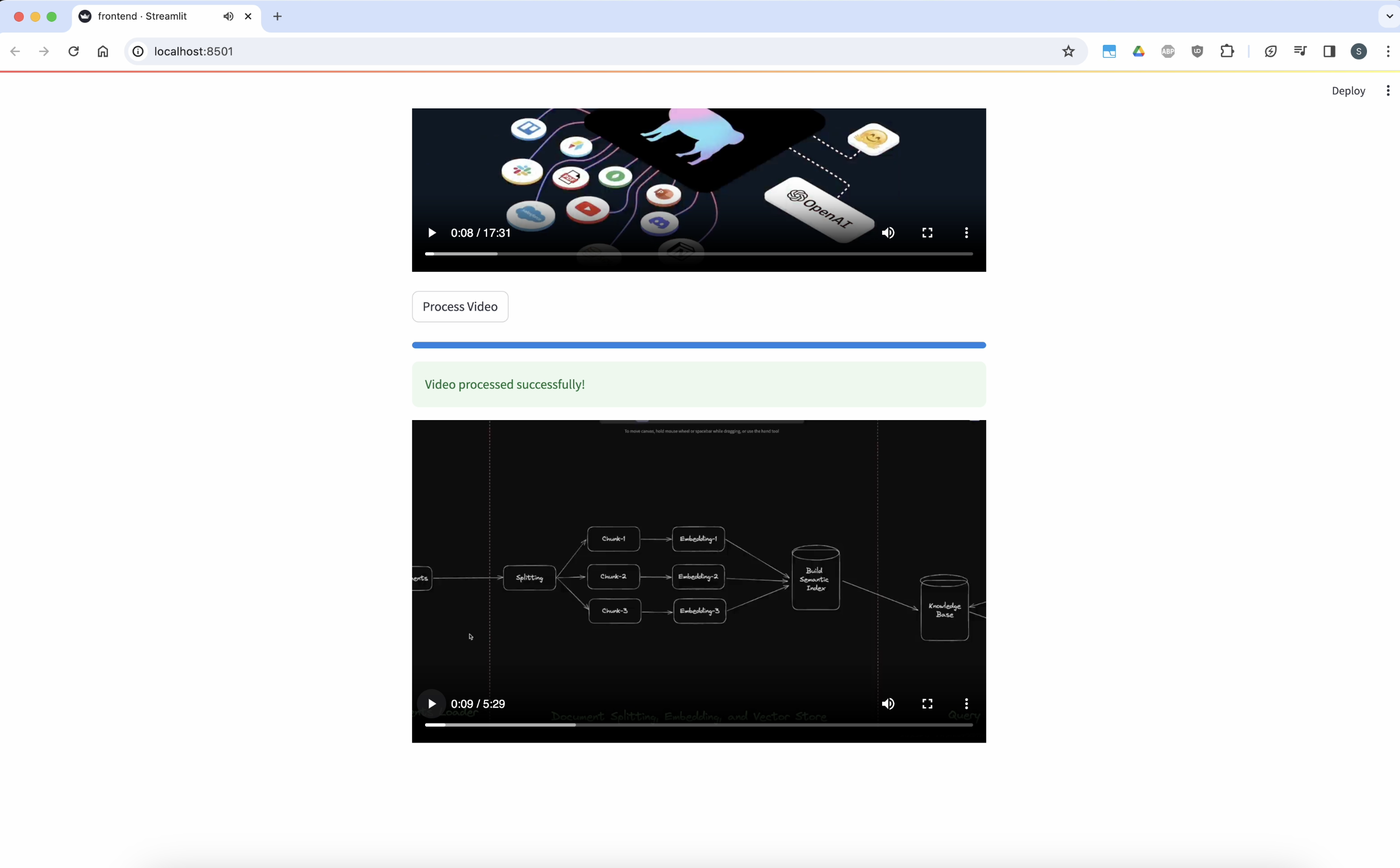Enter fullscreen on the bottom video
This screenshot has height=868, width=1400.
coord(927,704)
